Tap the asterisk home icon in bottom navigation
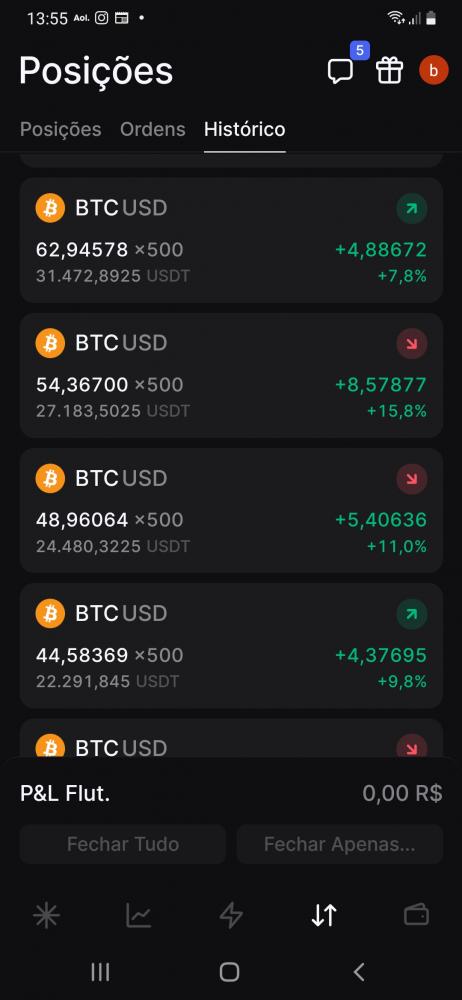Viewport: 462px width, 1000px height. pos(47,916)
